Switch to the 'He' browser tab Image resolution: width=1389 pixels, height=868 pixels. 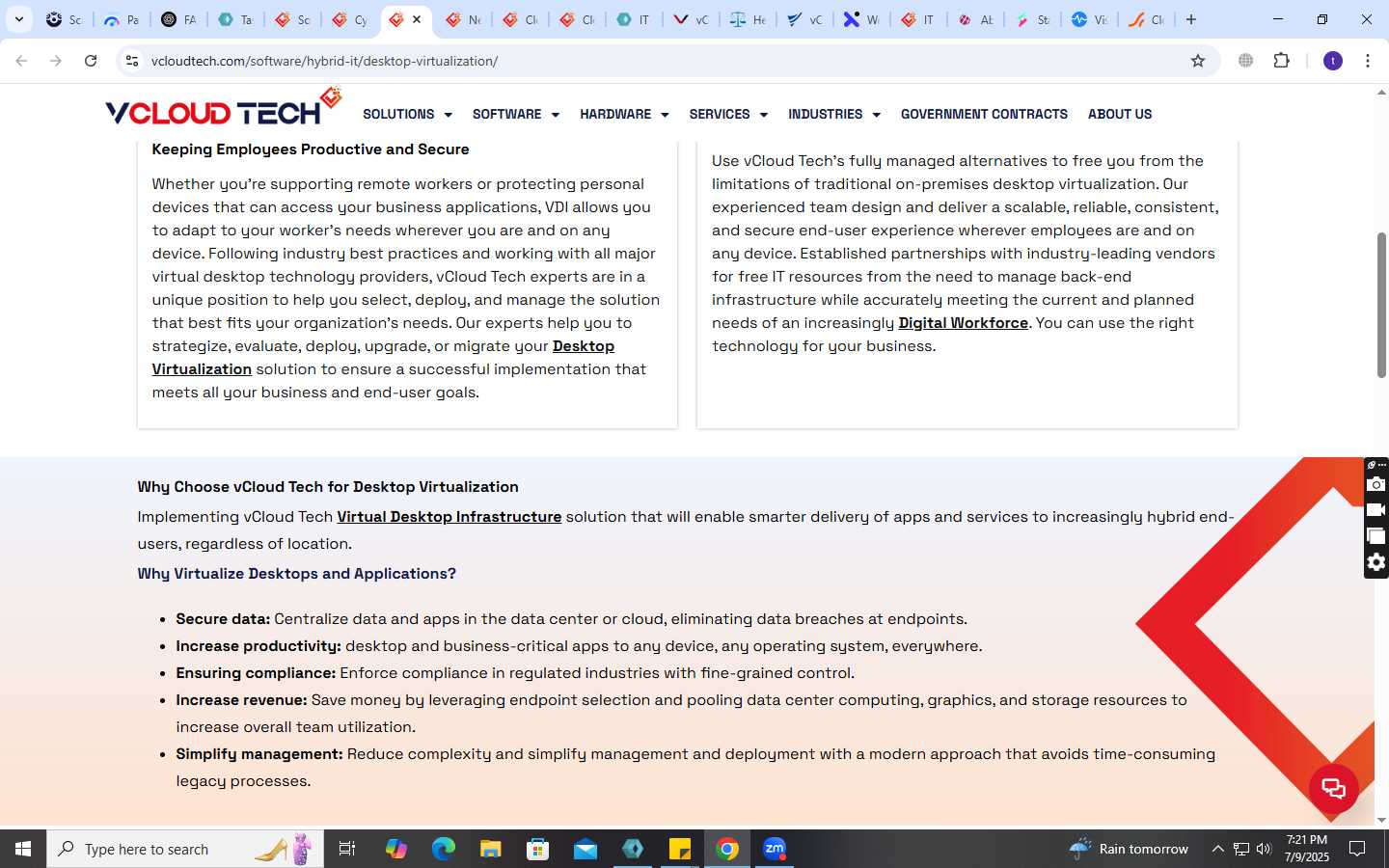pyautogui.click(x=749, y=19)
